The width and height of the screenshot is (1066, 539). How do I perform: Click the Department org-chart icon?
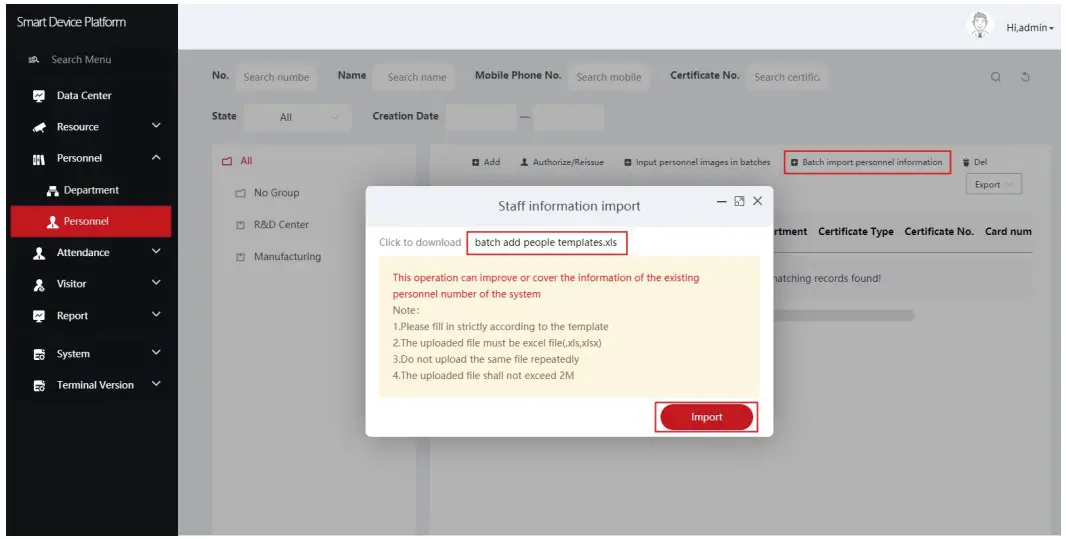coord(52,191)
